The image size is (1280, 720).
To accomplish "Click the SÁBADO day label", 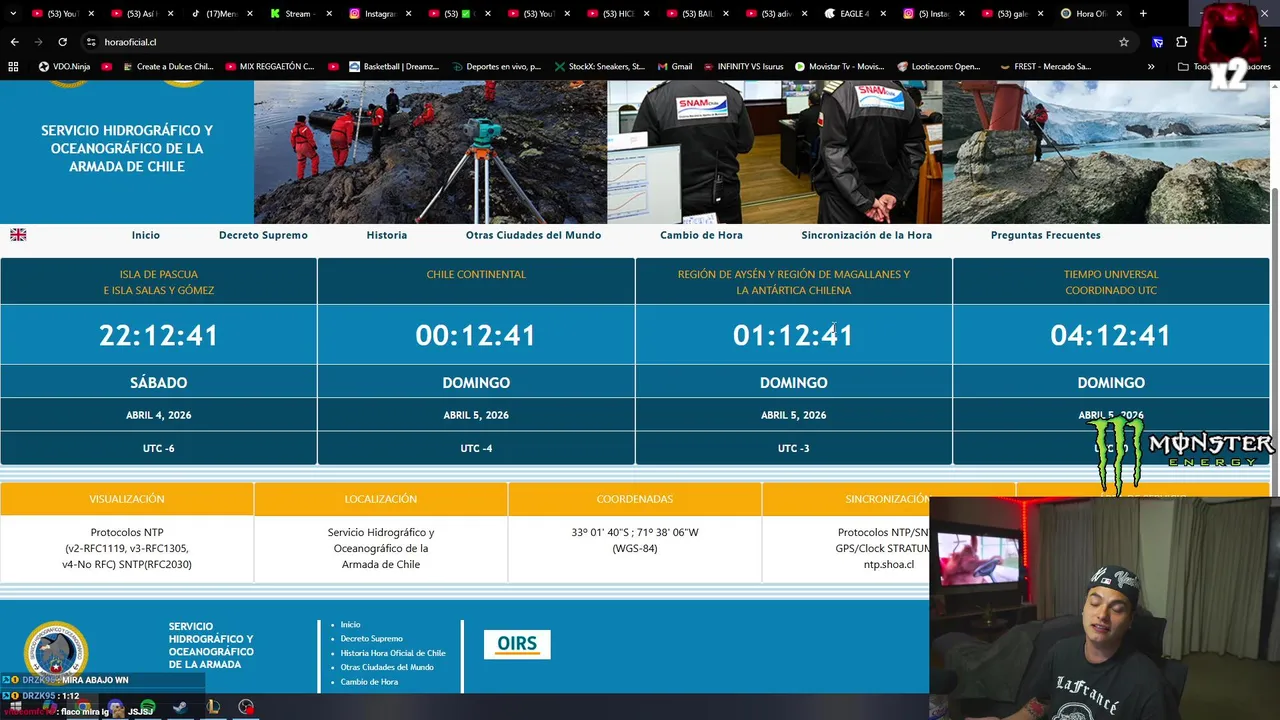I will [x=158, y=383].
